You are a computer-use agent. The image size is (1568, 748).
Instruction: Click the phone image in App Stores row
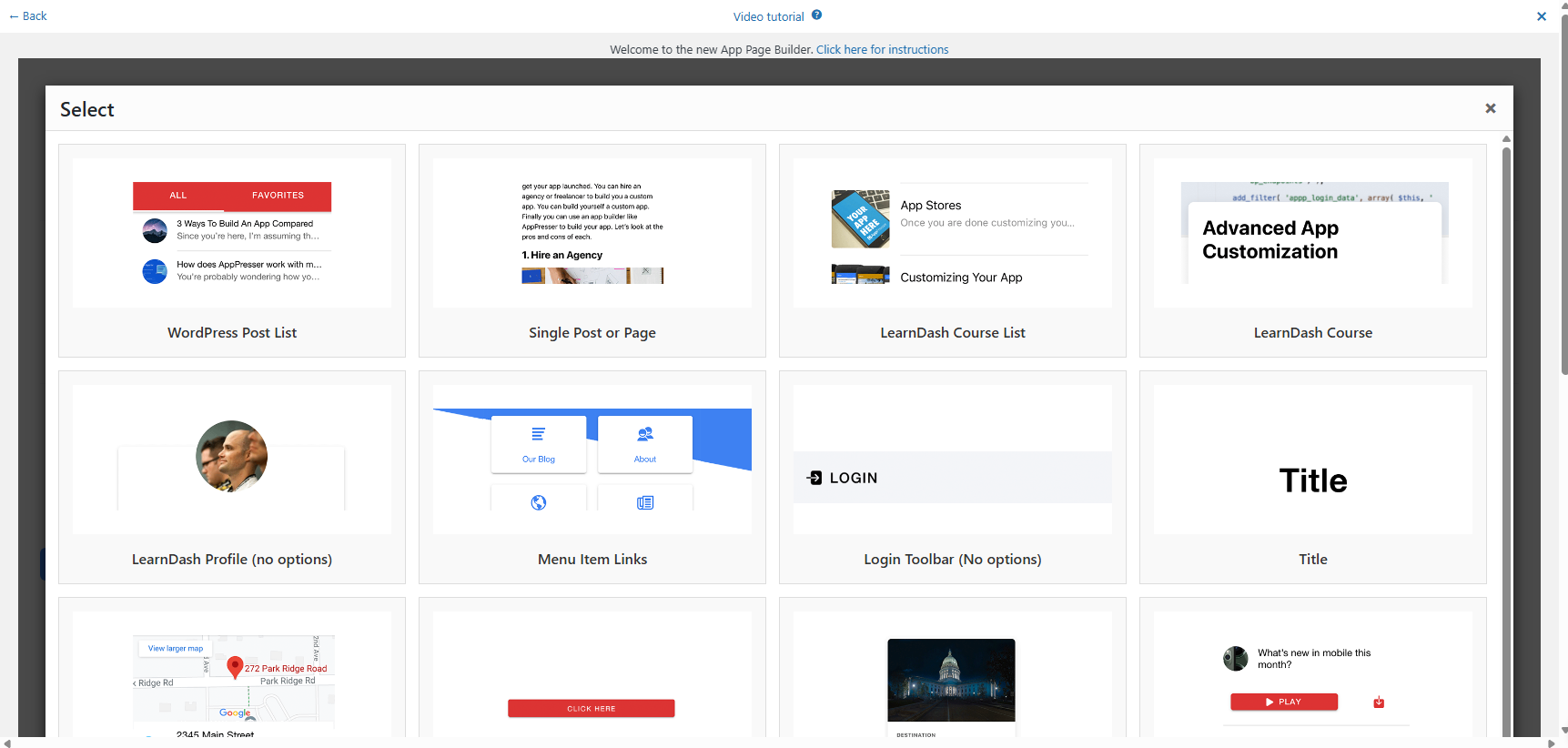pos(860,219)
